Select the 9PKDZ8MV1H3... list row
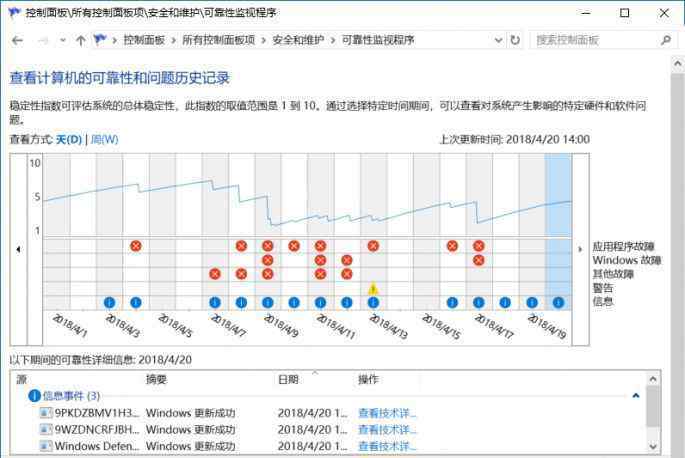This screenshot has height=458, width=685. [329, 413]
